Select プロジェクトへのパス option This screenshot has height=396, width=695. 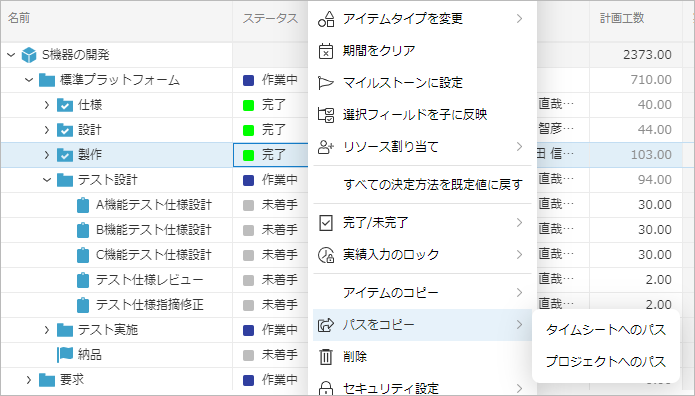[605, 361]
